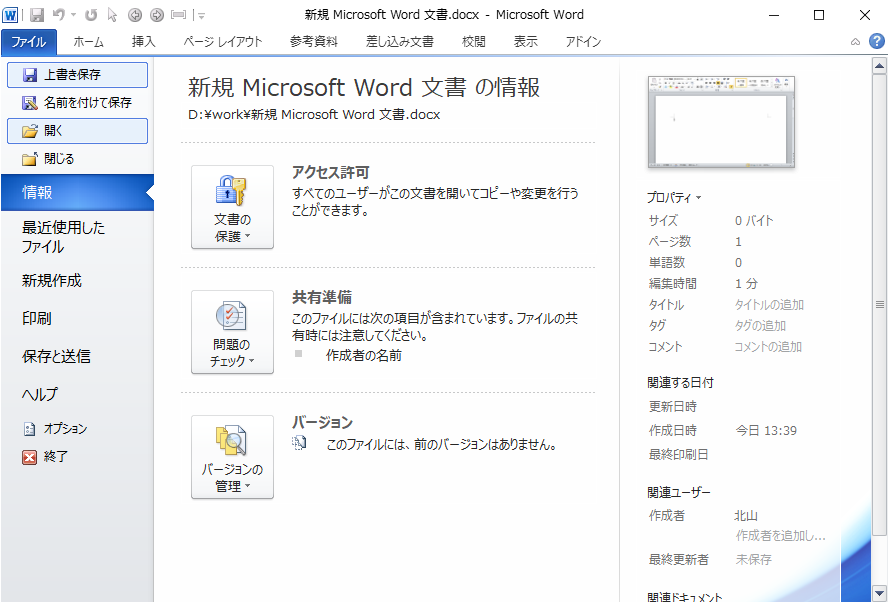Click the 関連する日付 heading

point(680,383)
